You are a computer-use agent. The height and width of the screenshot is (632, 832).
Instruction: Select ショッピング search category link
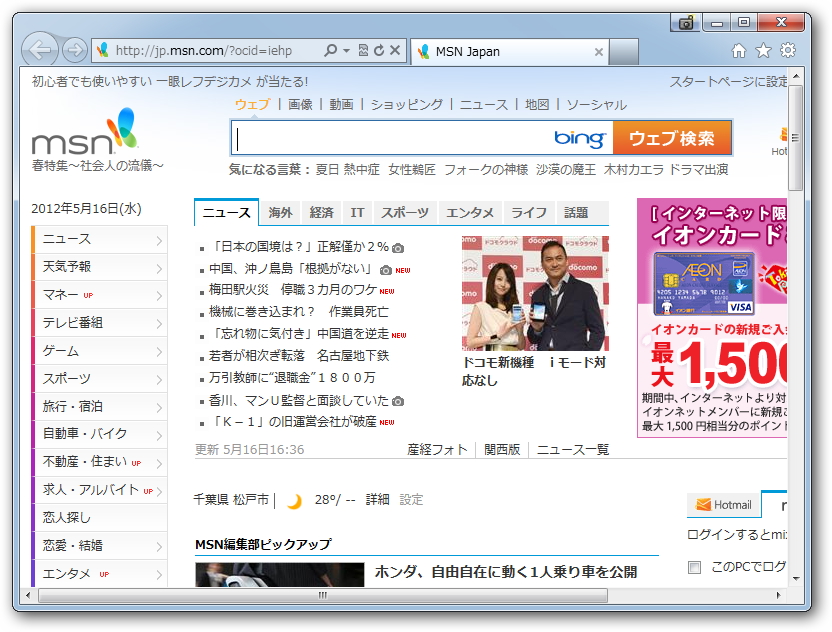[406, 105]
